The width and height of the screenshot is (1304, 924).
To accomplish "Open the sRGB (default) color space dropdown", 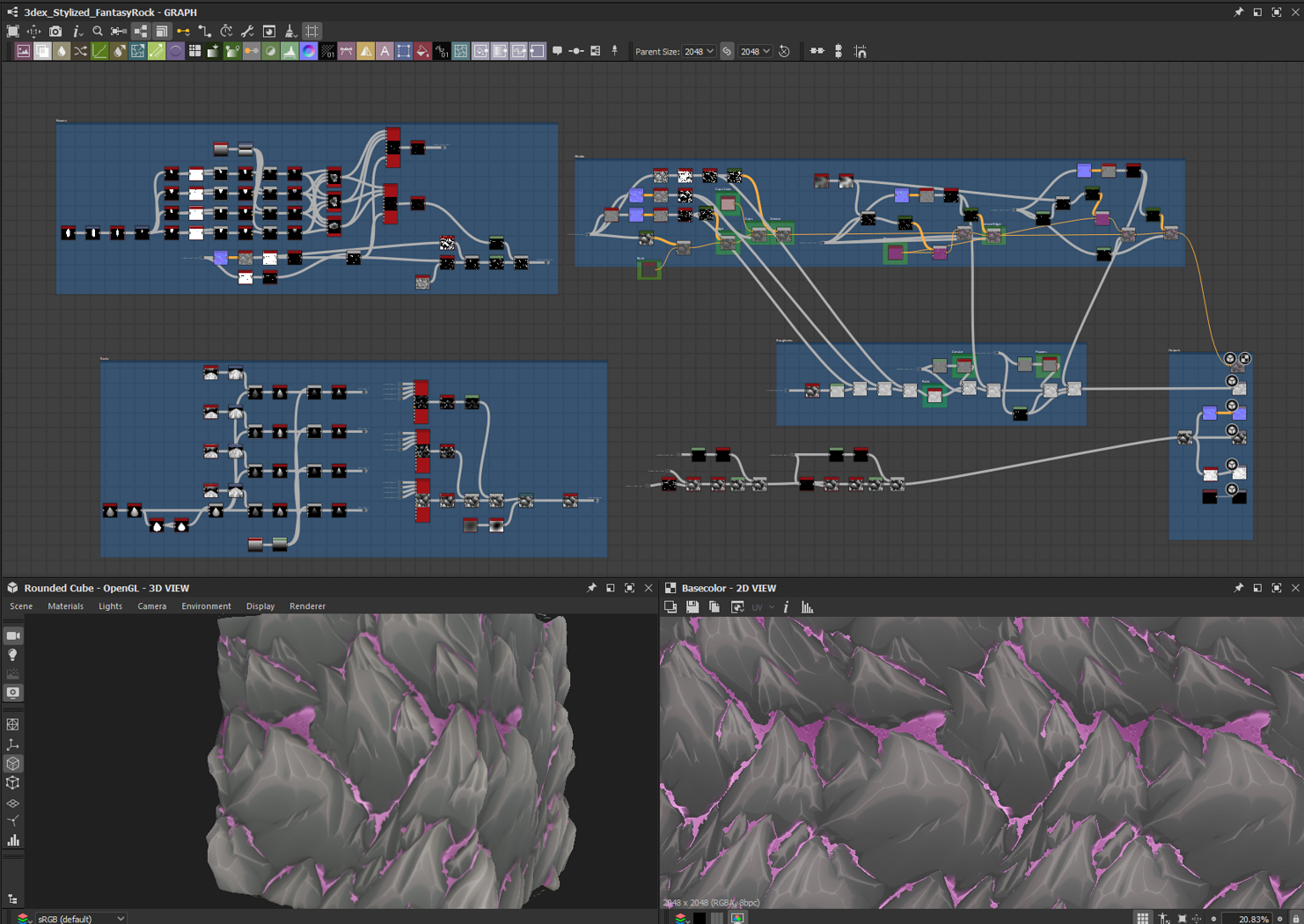I will point(80,918).
